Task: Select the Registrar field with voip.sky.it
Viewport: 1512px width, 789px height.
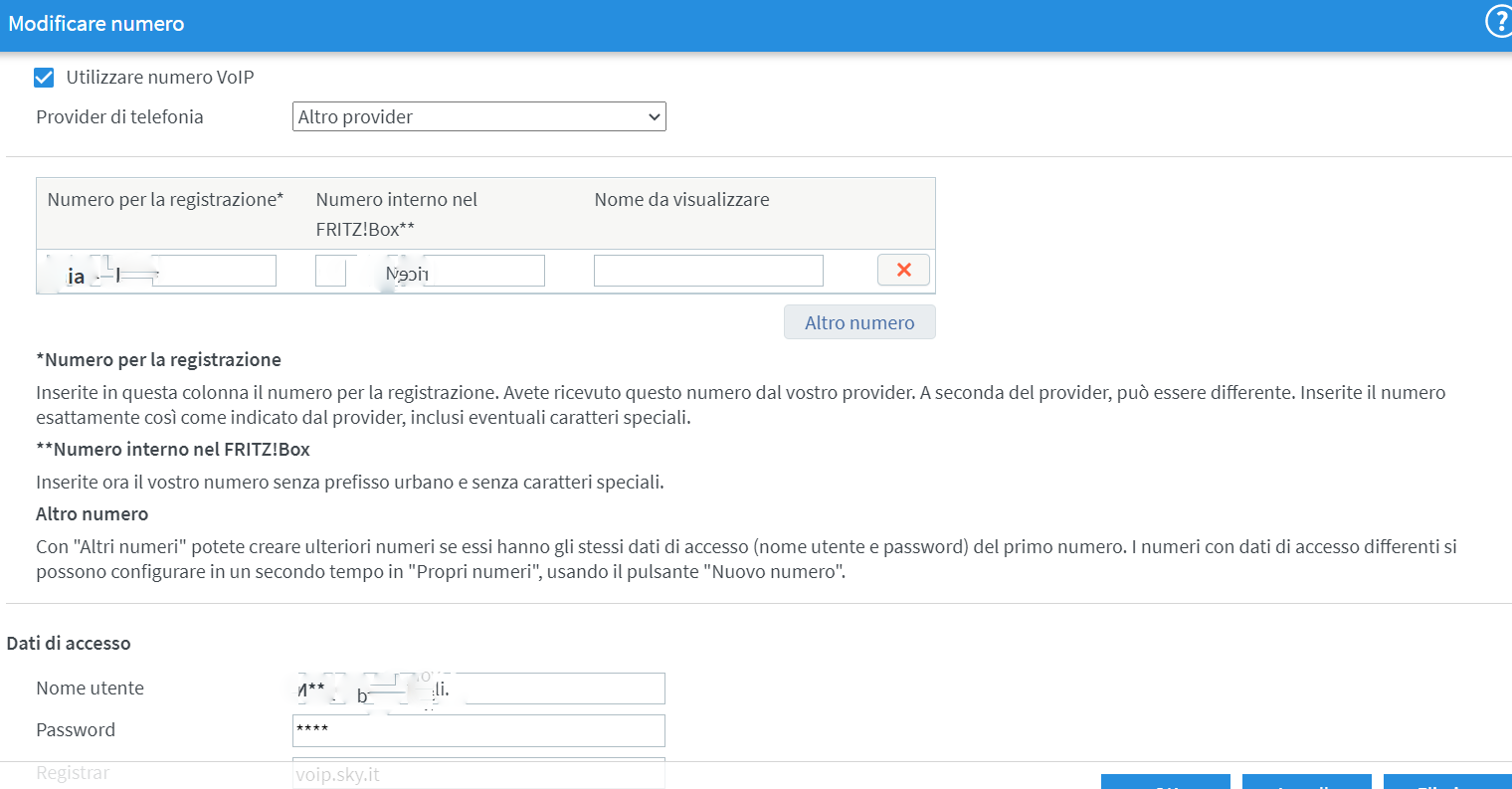Action: (478, 774)
